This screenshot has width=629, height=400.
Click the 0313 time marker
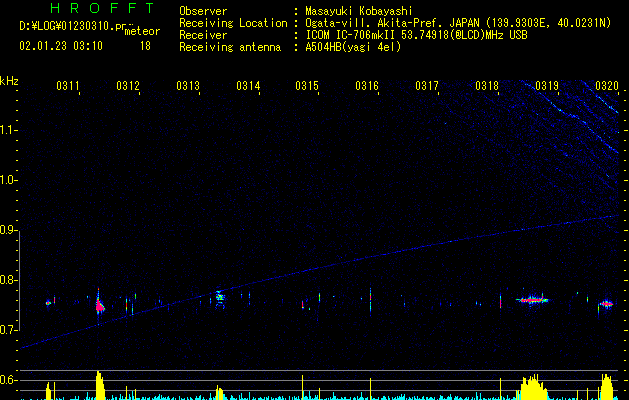pyautogui.click(x=188, y=86)
